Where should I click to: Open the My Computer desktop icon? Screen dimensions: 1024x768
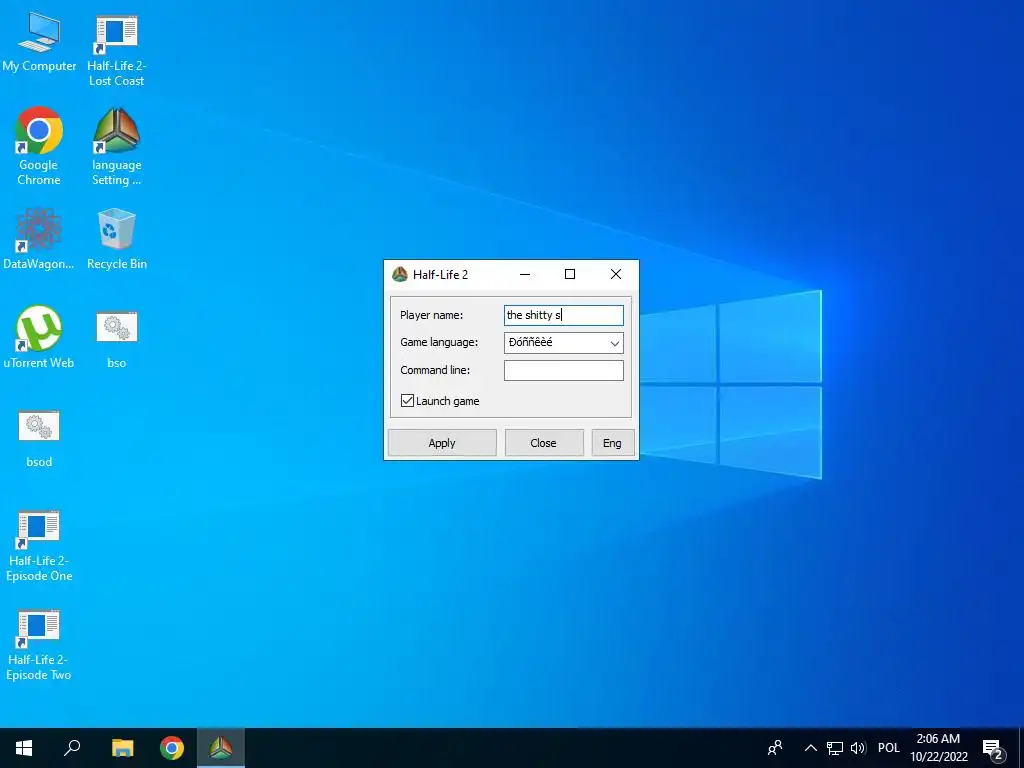(39, 41)
